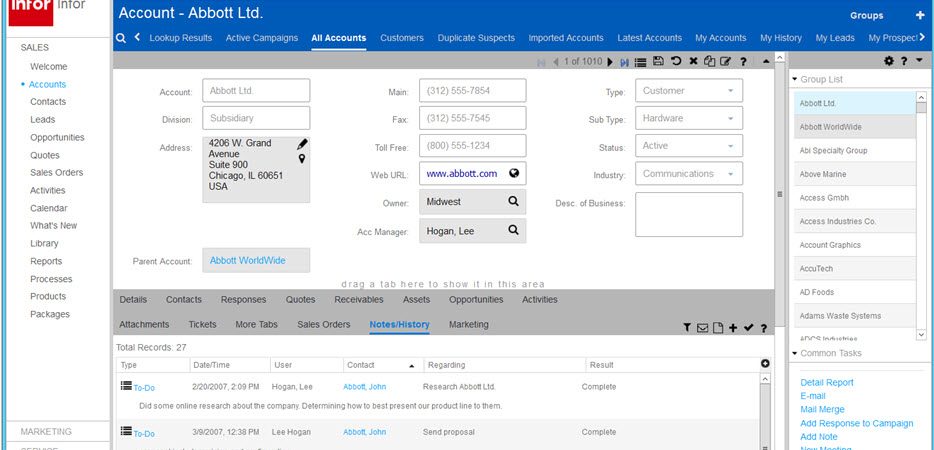Go to first record in record navigator
Screen dimensions: 934x450
541,62
